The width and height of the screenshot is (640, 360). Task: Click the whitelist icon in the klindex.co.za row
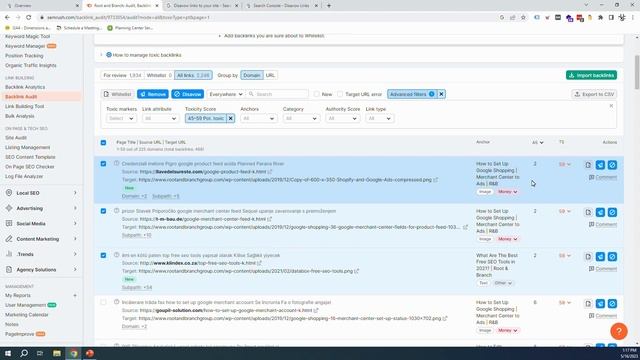coord(588,256)
